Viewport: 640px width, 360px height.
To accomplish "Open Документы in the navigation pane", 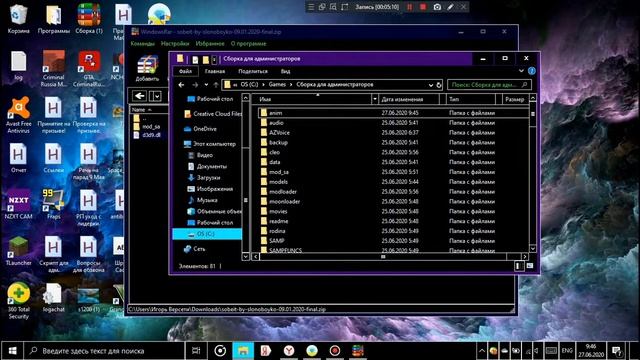I will [207, 167].
